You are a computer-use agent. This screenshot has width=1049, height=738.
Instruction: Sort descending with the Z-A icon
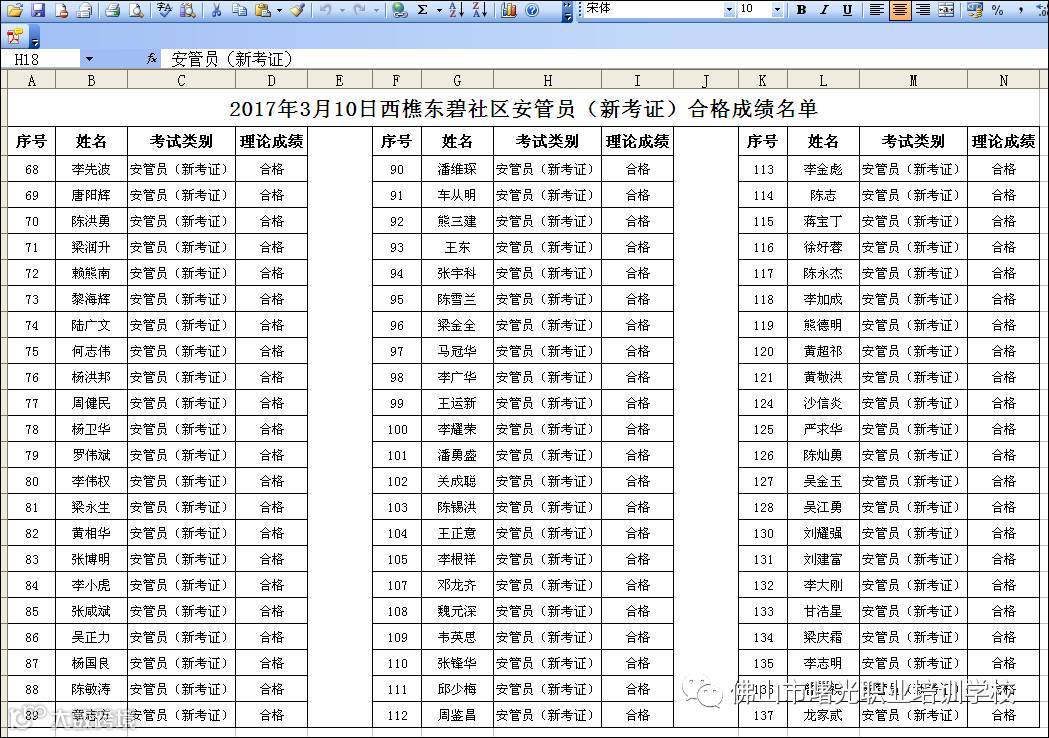(x=480, y=9)
